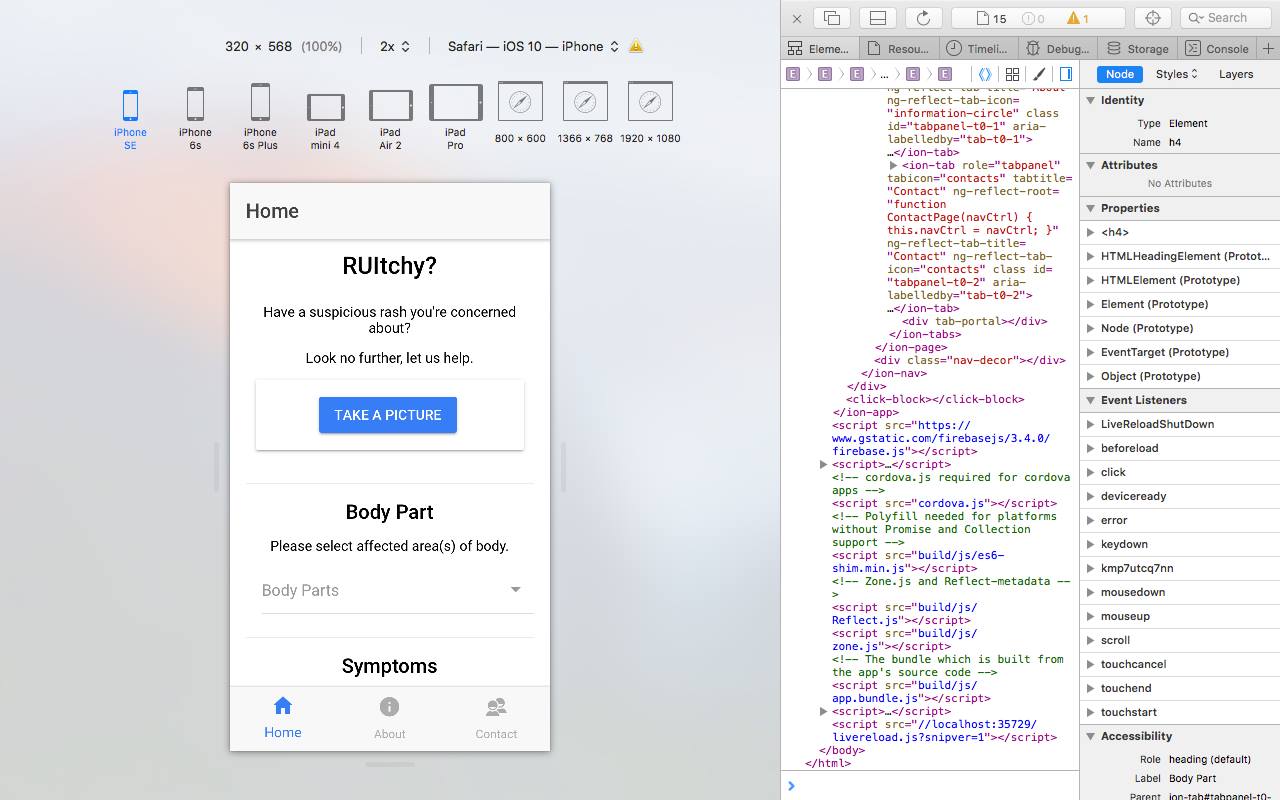This screenshot has width=1280, height=800.
Task: Expand beforeload event listener
Action: pyautogui.click(x=1090, y=448)
